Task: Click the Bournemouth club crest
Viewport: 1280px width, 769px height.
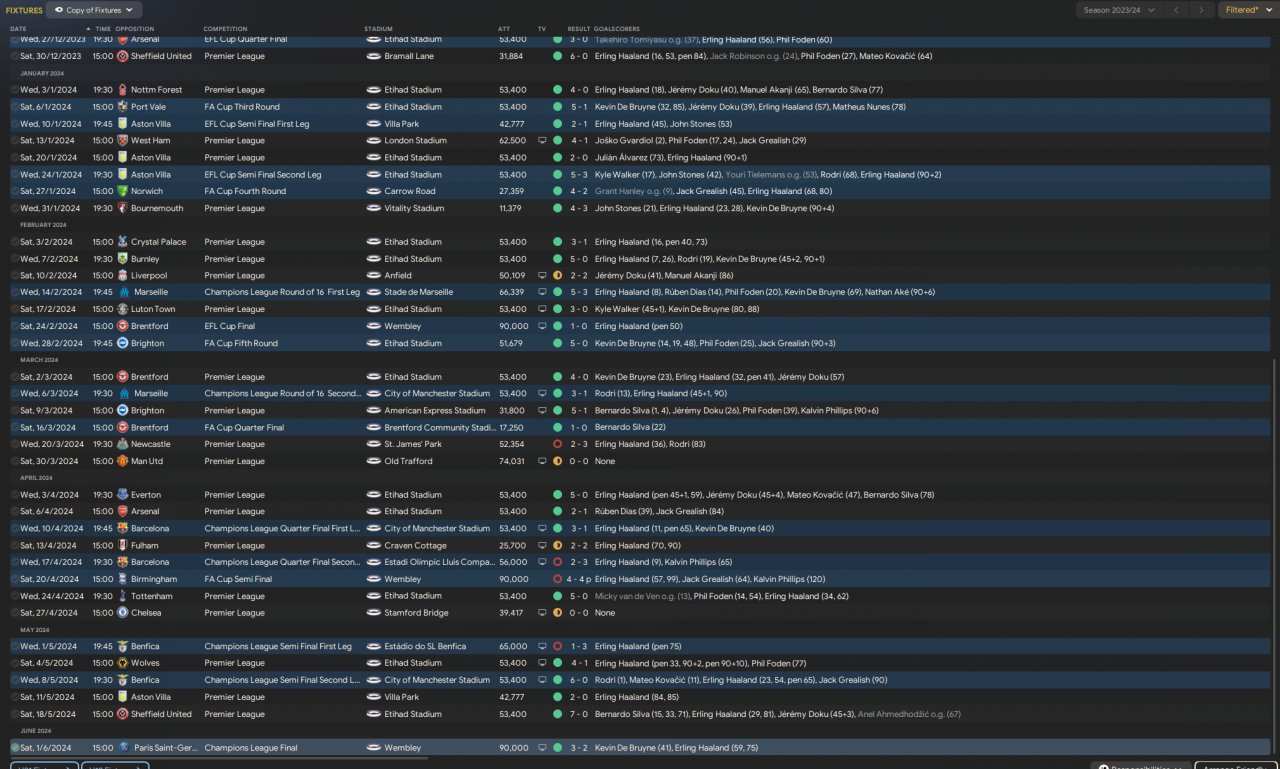Action: (x=123, y=208)
